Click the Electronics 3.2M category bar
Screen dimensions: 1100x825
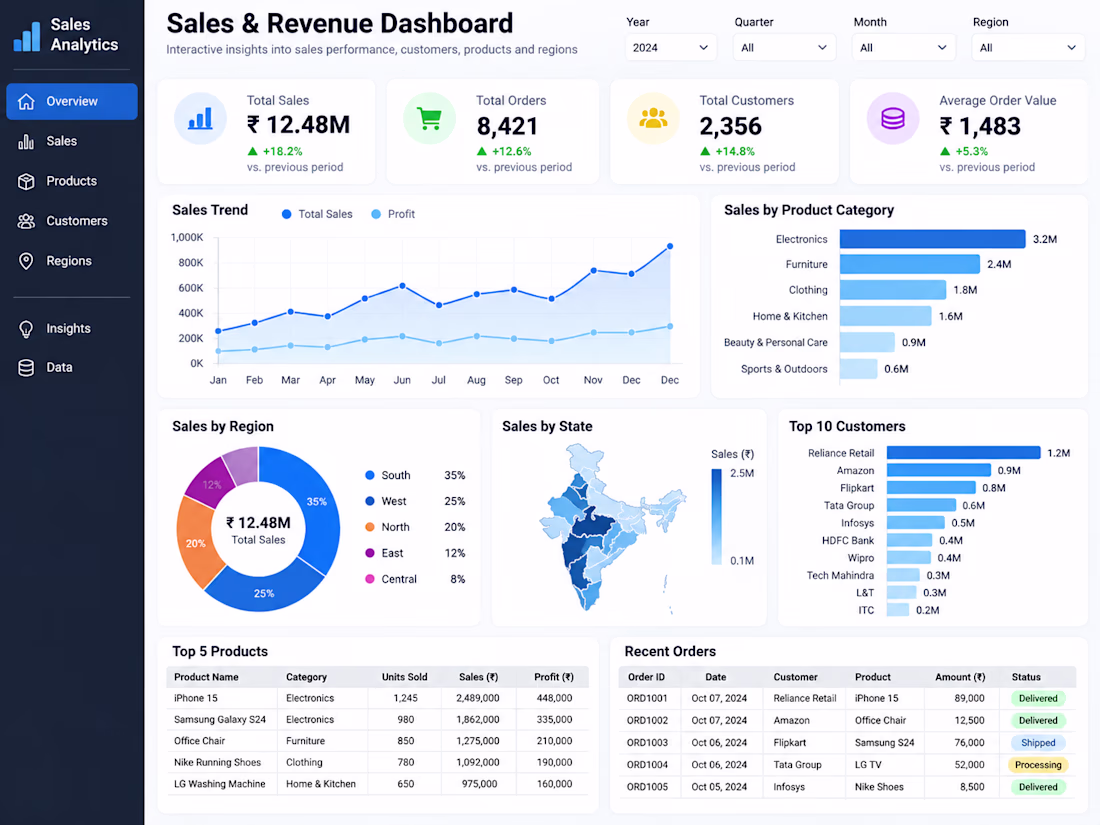pos(932,239)
